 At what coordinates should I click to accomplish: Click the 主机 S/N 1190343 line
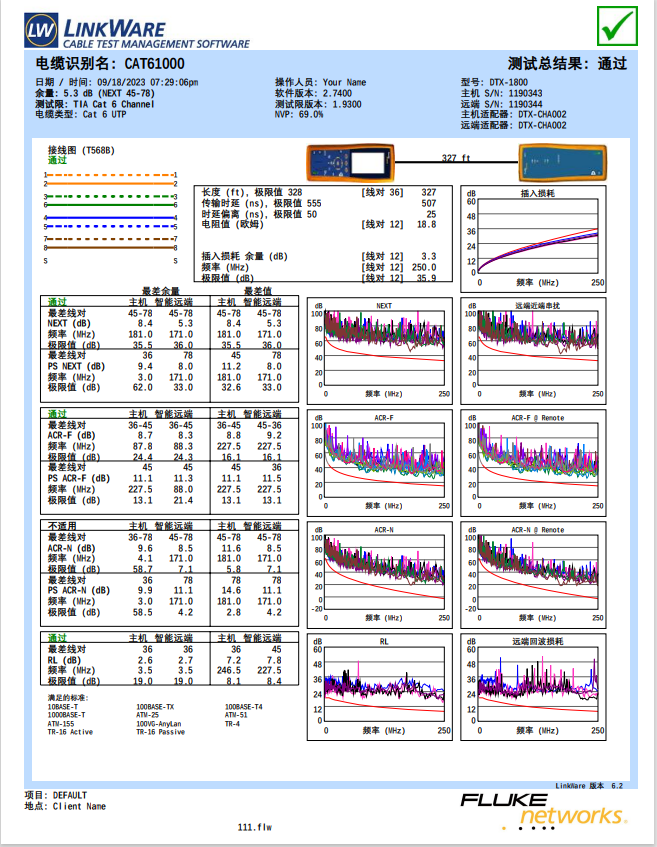tap(501, 93)
